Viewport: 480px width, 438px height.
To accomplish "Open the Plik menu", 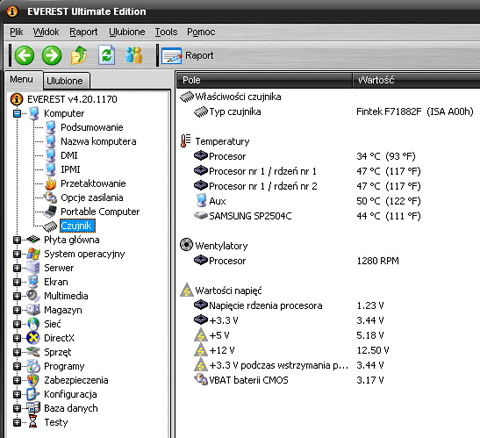I will 16,32.
